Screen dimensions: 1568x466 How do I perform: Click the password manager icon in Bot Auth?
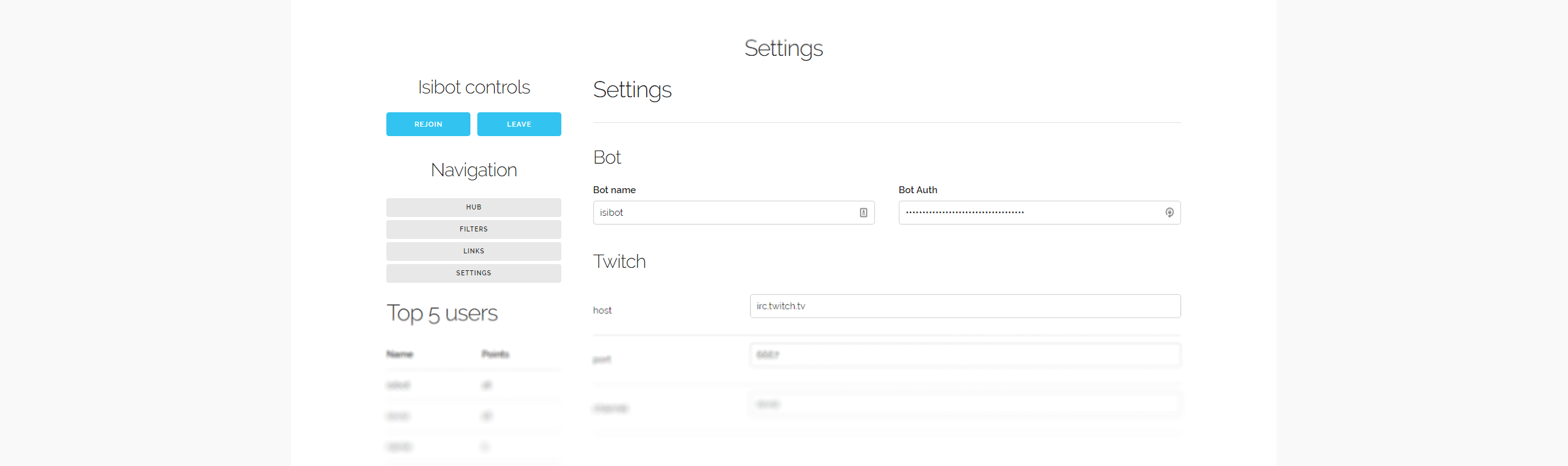pos(1170,213)
